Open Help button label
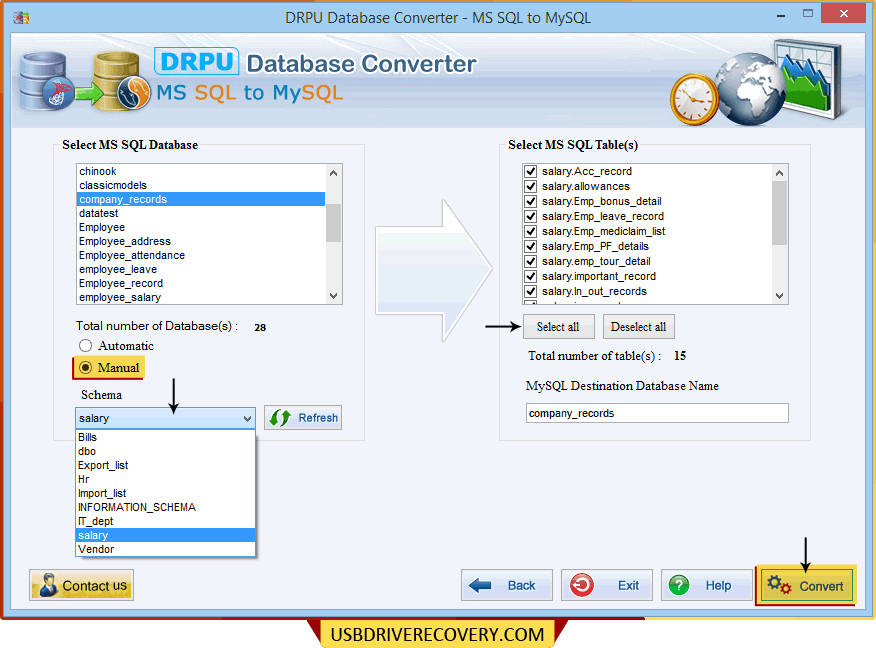Image resolution: width=876 pixels, height=648 pixels. click(718, 585)
